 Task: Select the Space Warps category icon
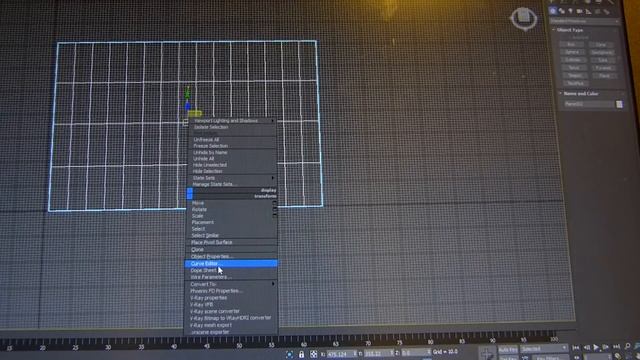pos(598,12)
